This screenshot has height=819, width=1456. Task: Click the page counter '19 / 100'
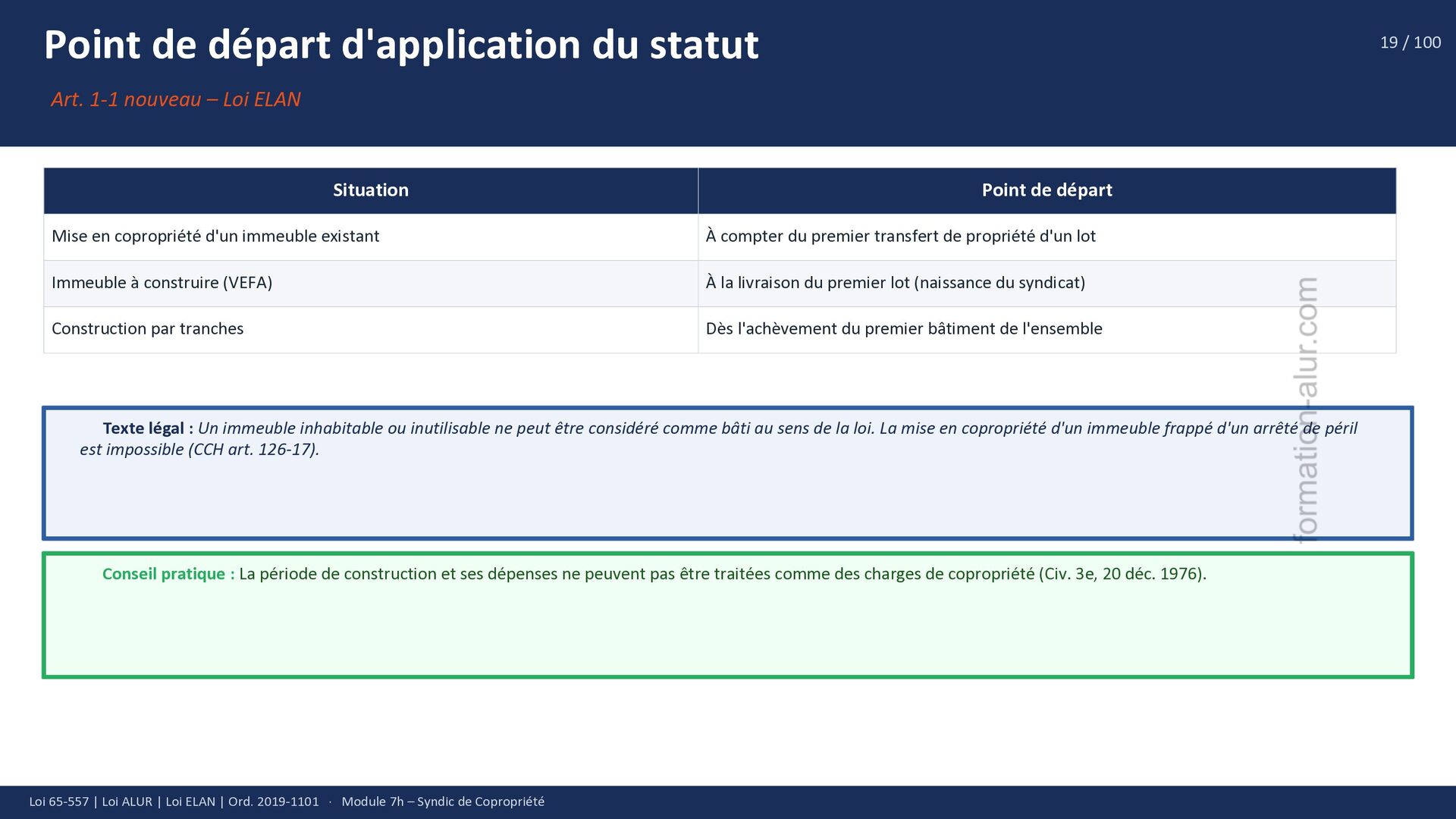[1410, 42]
